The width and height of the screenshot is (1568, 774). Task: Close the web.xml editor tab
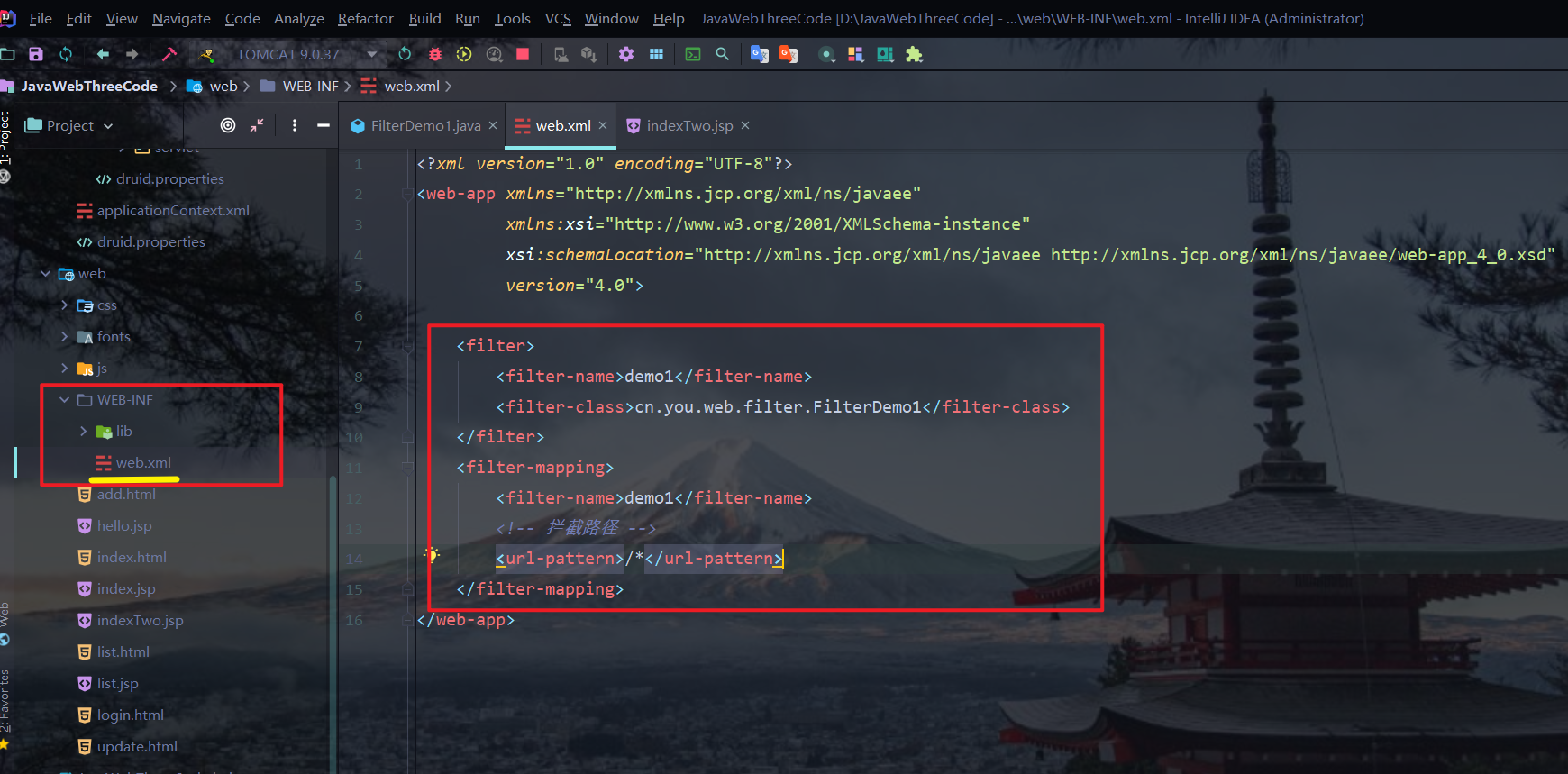(x=603, y=125)
